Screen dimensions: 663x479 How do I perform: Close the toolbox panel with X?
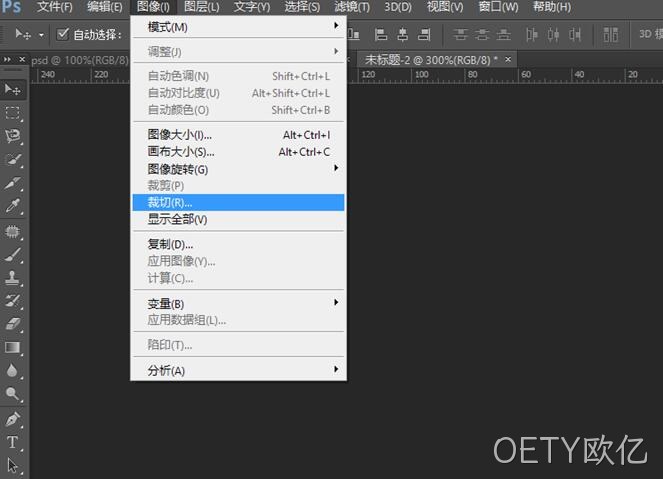click(x=22, y=60)
